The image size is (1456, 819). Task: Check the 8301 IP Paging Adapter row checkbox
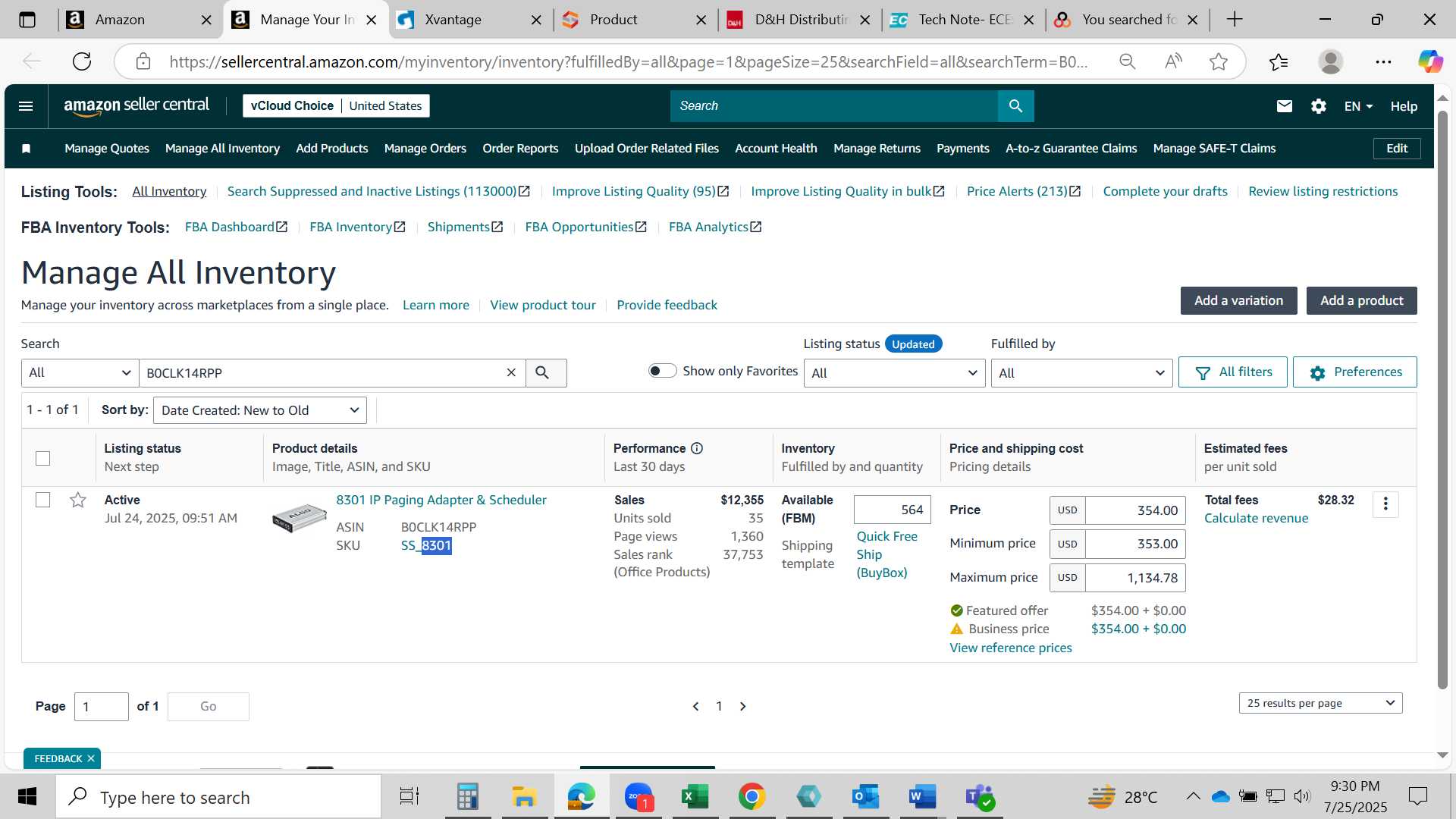(43, 500)
